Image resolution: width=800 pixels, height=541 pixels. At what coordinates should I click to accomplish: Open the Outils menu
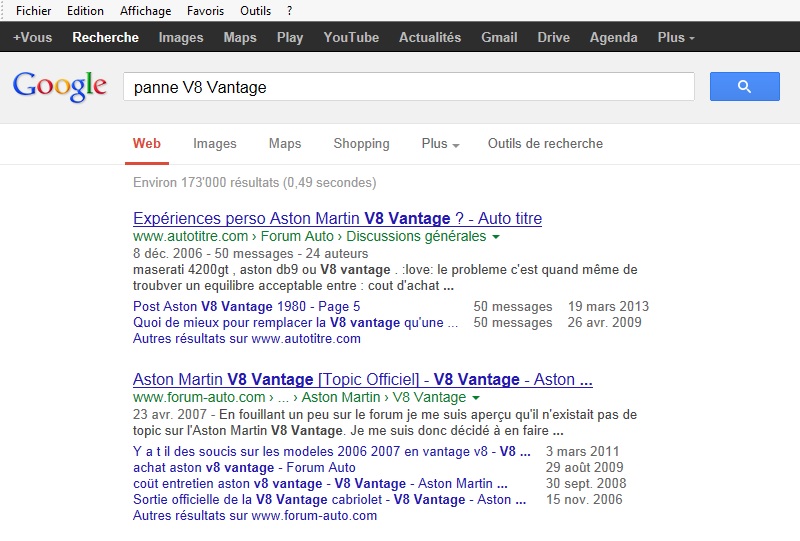[x=256, y=11]
